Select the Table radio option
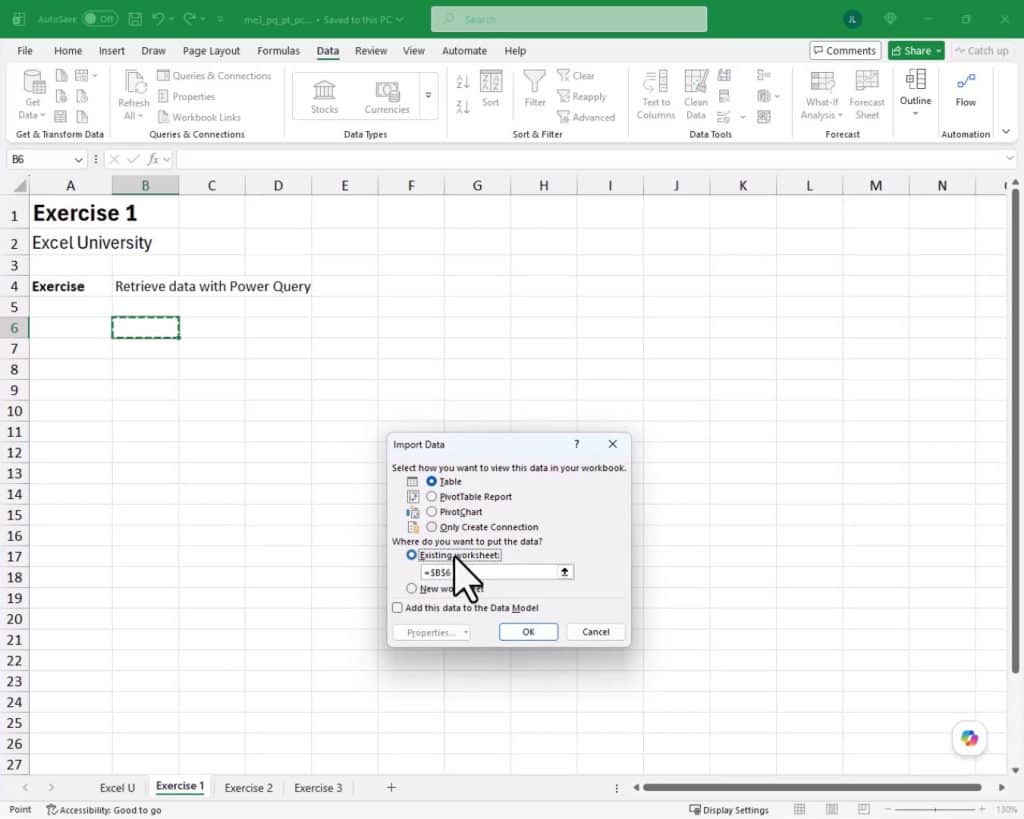This screenshot has width=1024, height=819. [432, 481]
